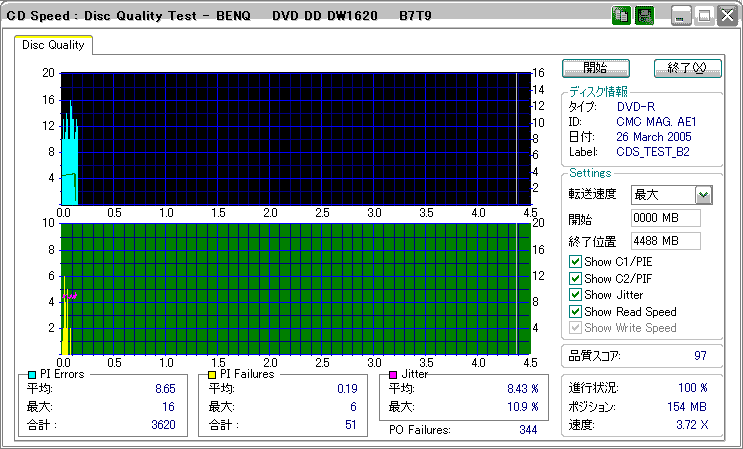Maximize the CD Speed window
The image size is (743, 449).
click(704, 16)
